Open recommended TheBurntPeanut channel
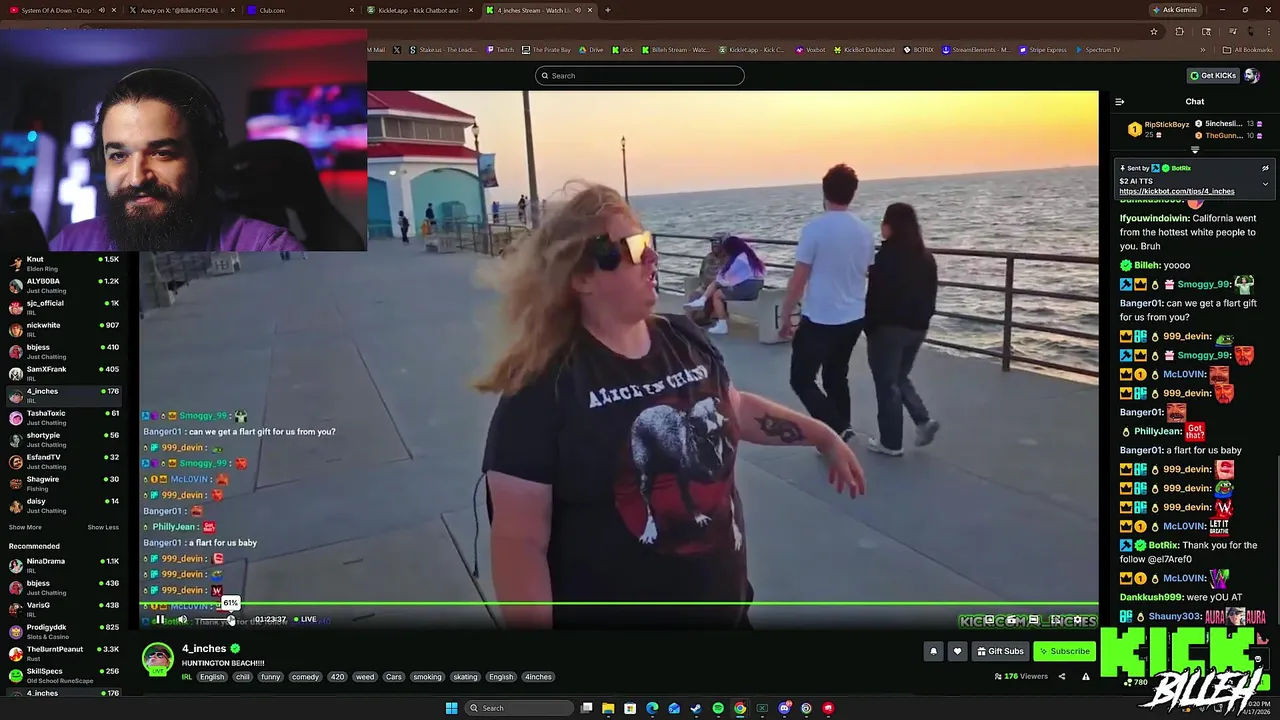Image resolution: width=1280 pixels, height=720 pixels. click(63, 653)
